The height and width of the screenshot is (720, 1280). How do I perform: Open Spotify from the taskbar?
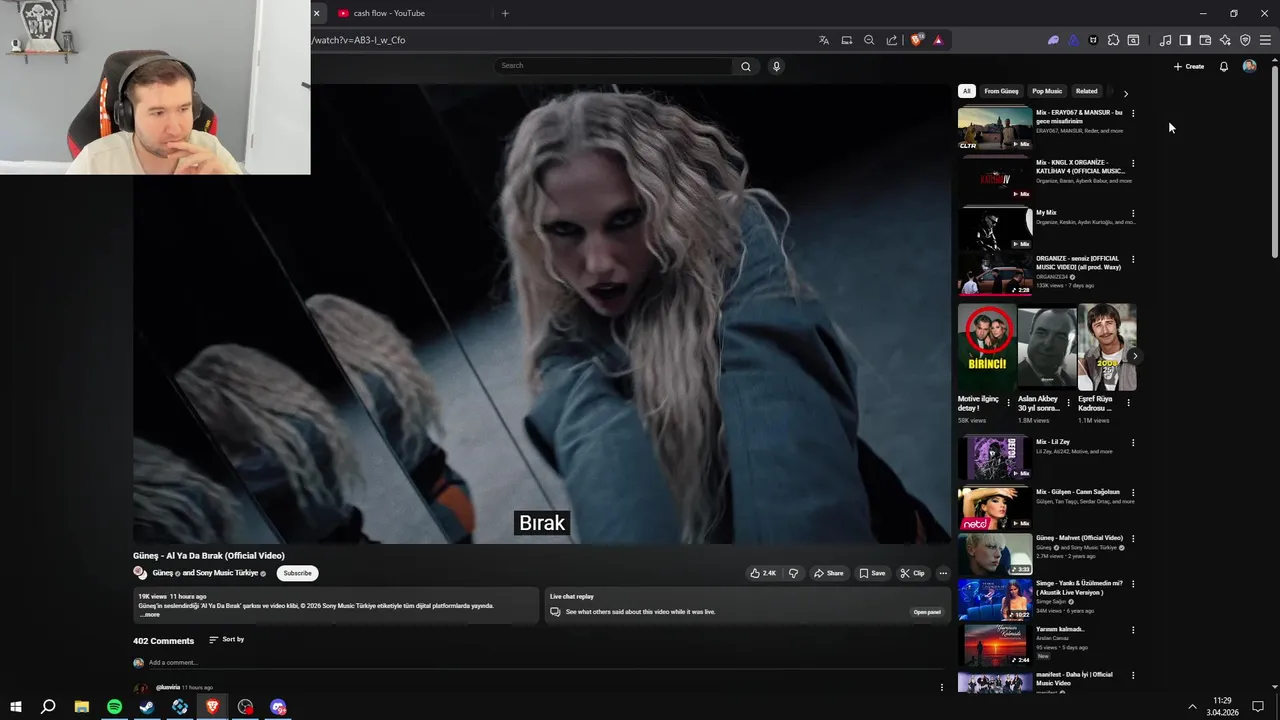[x=114, y=707]
